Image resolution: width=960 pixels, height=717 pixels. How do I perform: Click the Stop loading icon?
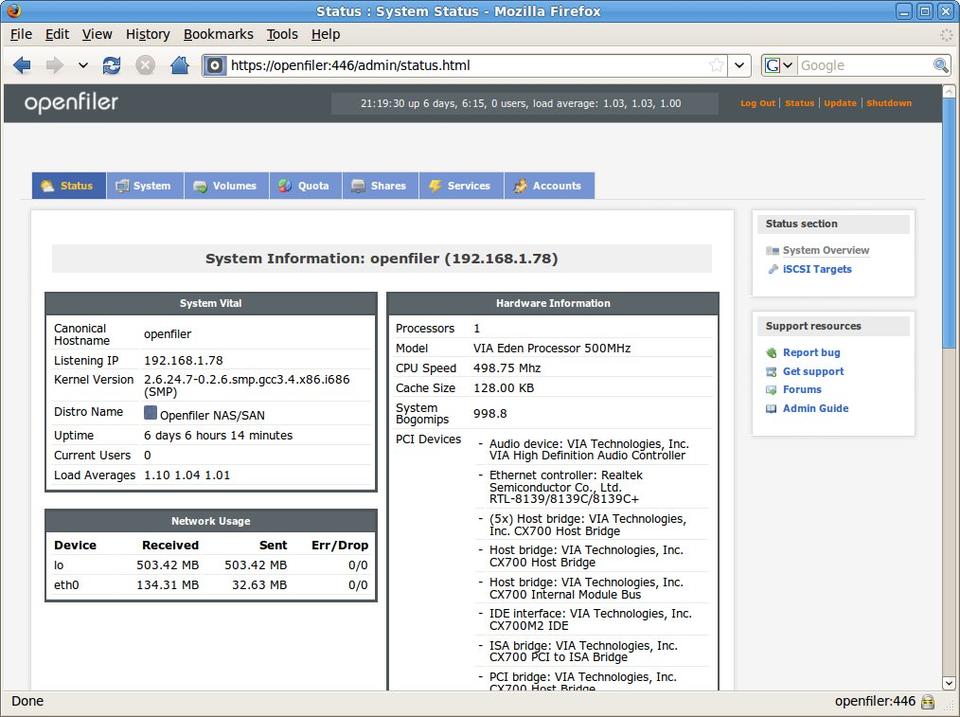coord(145,65)
